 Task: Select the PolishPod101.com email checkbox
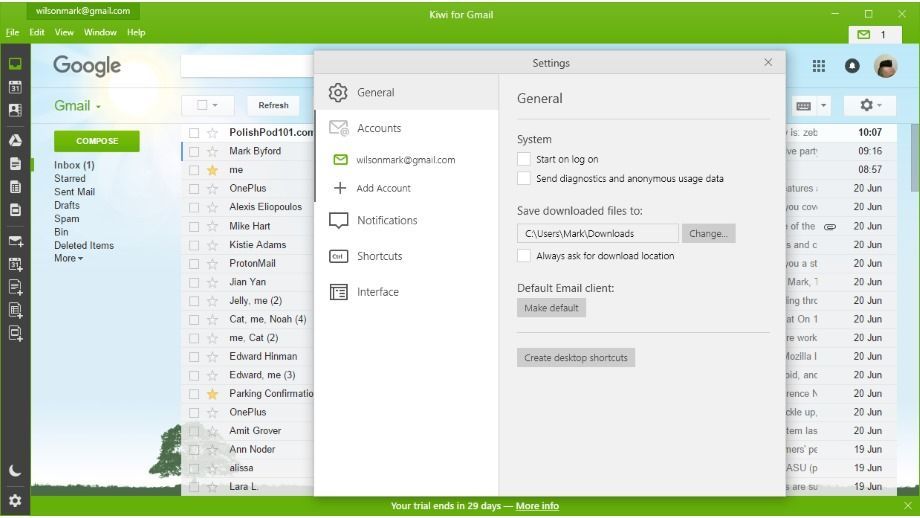(194, 133)
